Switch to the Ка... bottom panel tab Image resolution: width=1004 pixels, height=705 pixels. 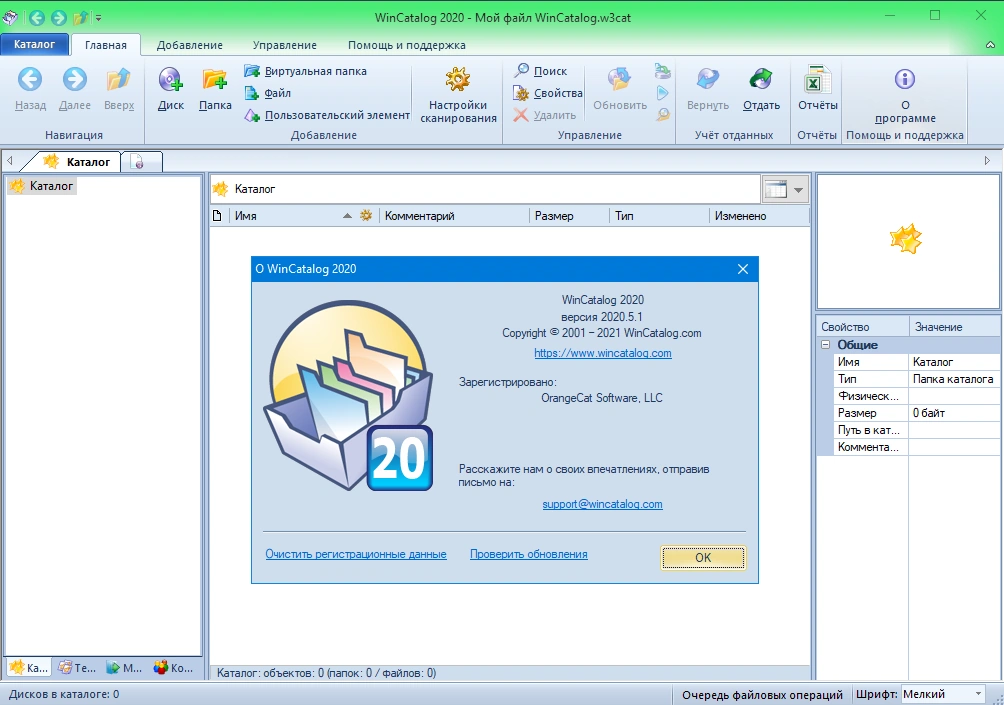pos(29,668)
